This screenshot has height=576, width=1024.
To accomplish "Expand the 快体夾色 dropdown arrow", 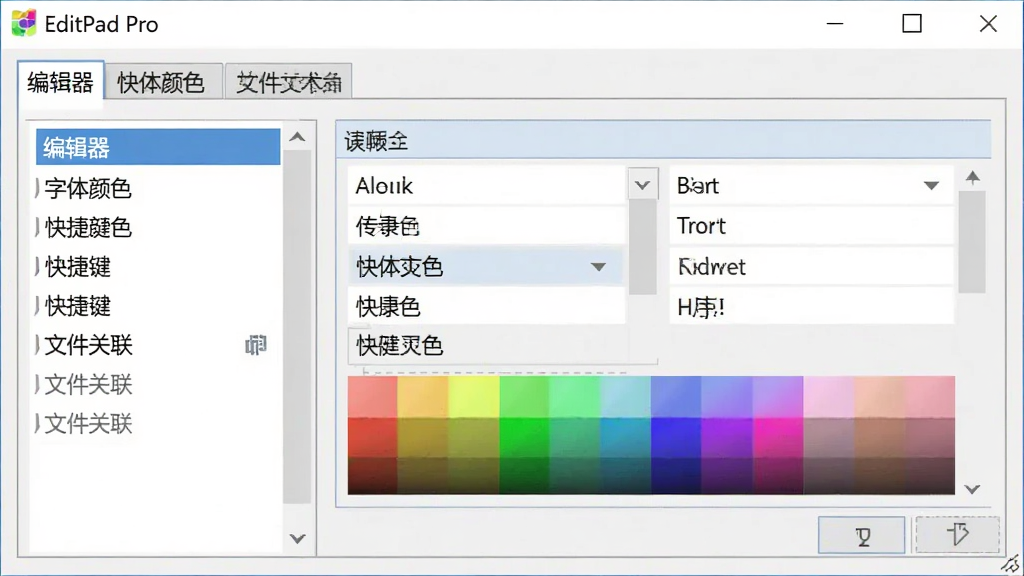I will click(x=598, y=266).
